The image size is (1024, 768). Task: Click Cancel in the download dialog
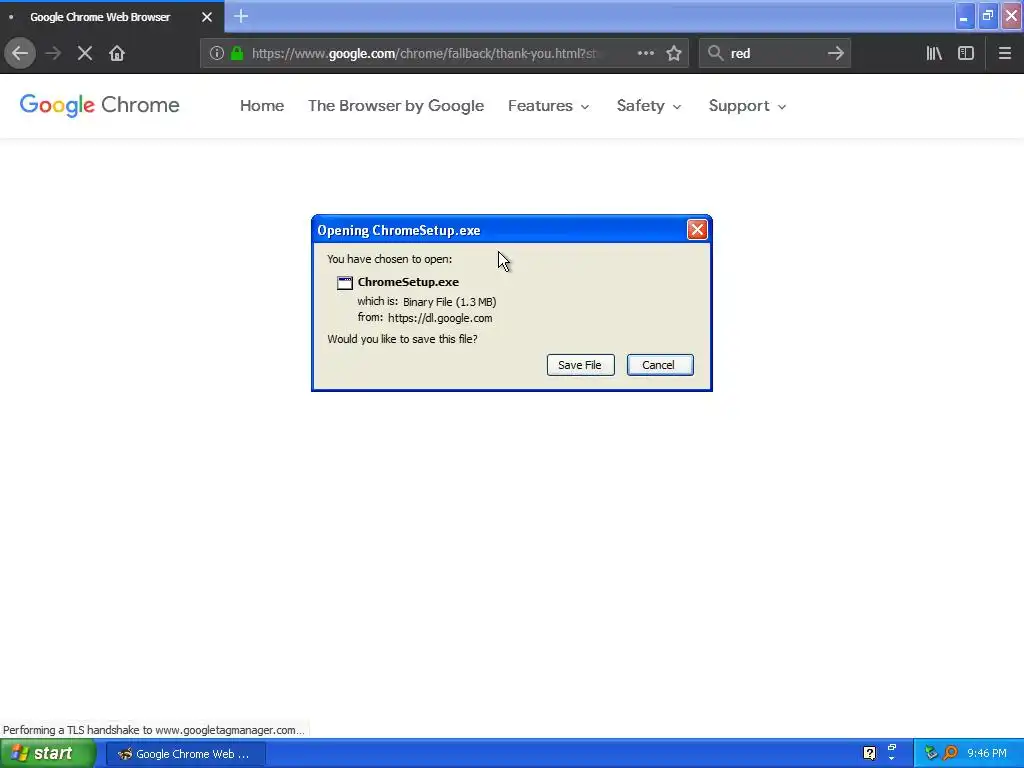point(660,365)
